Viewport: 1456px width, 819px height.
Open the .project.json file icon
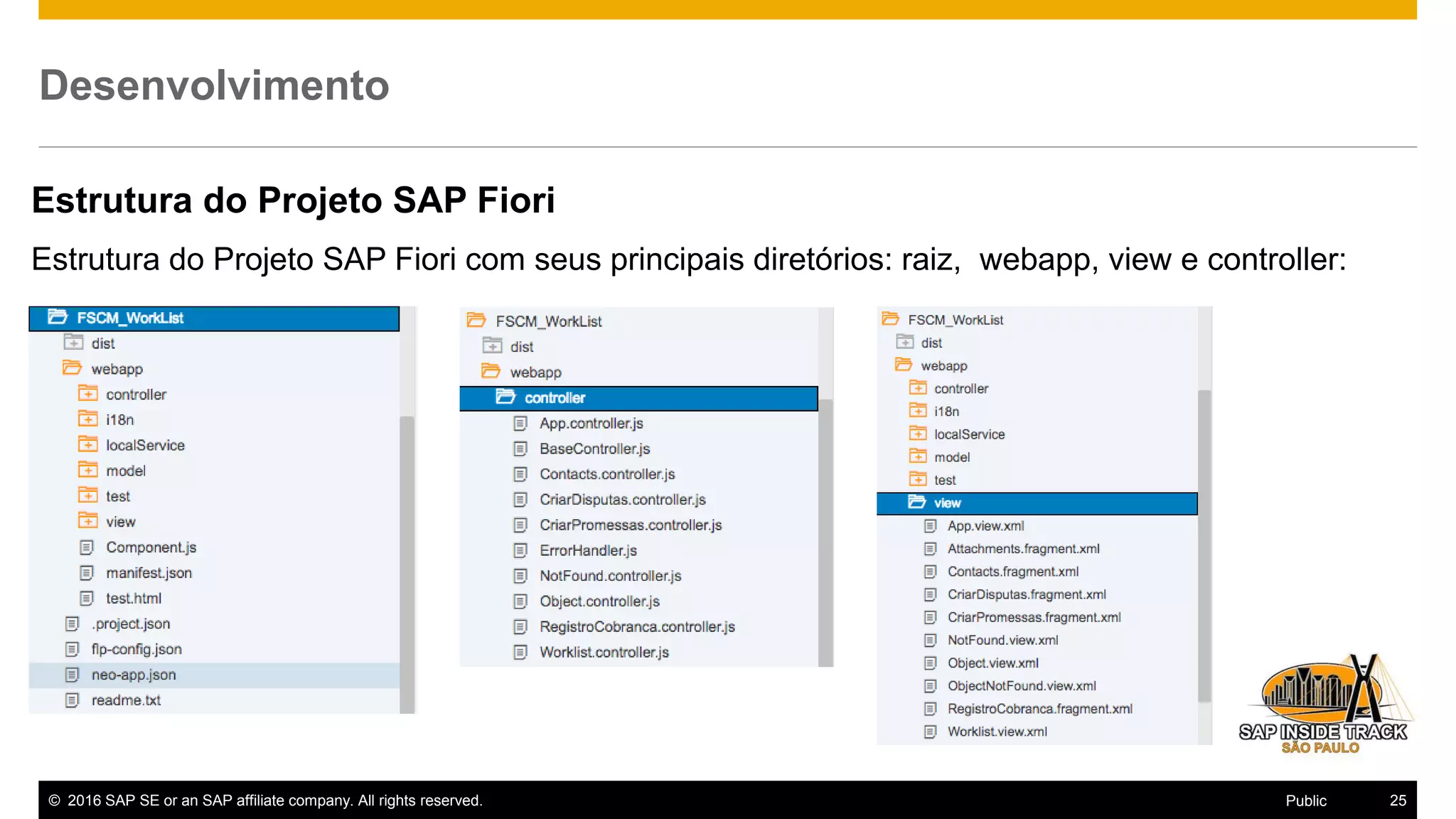click(72, 624)
